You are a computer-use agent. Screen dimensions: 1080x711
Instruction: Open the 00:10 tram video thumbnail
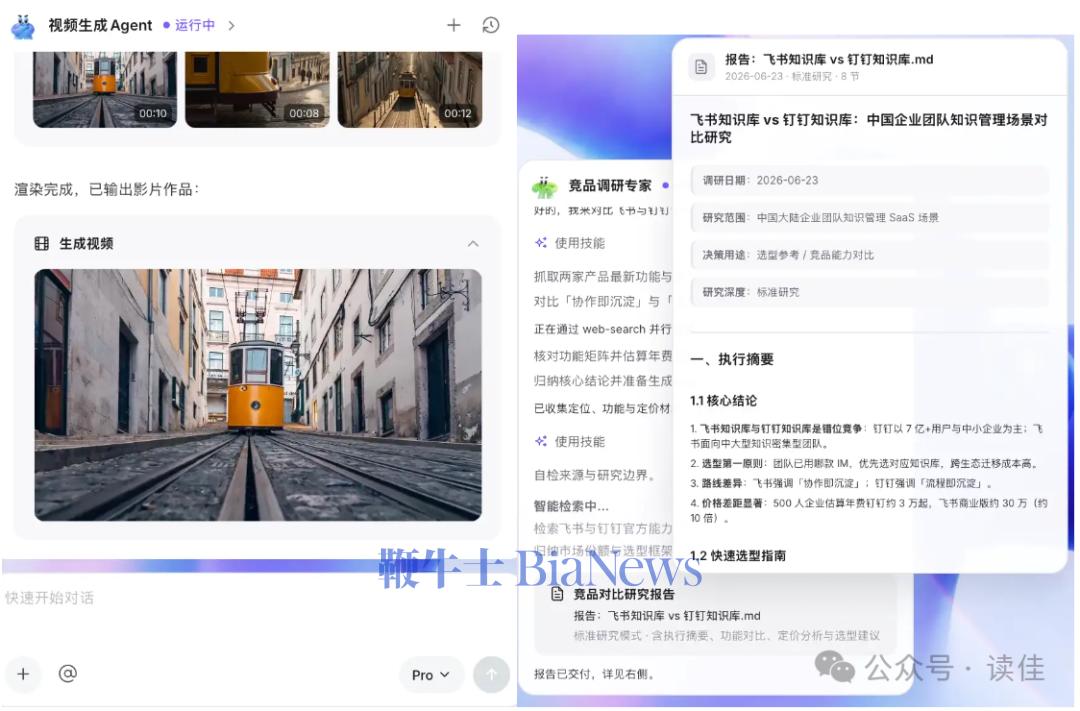click(x=105, y=89)
